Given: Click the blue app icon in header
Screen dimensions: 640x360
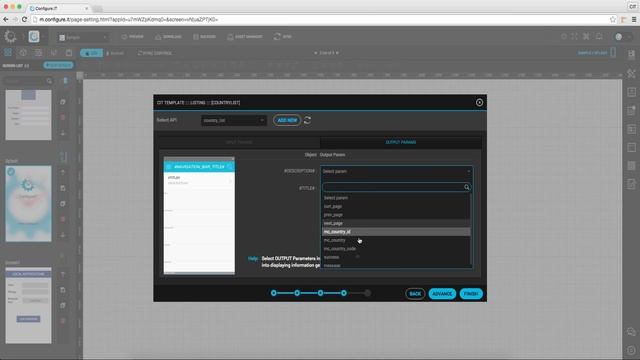Looking at the screenshot, I should tap(34, 37).
